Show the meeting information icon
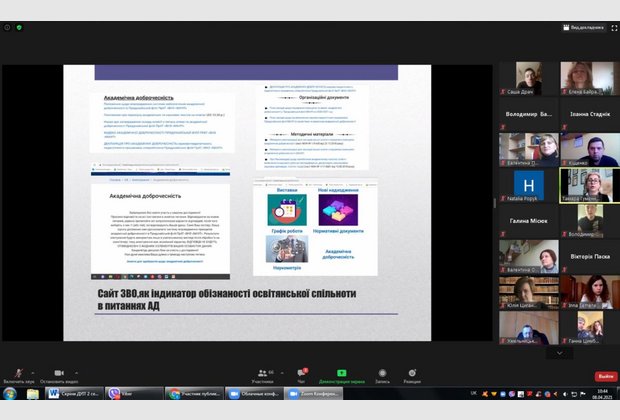This screenshot has height=420, width=620. coord(7,27)
